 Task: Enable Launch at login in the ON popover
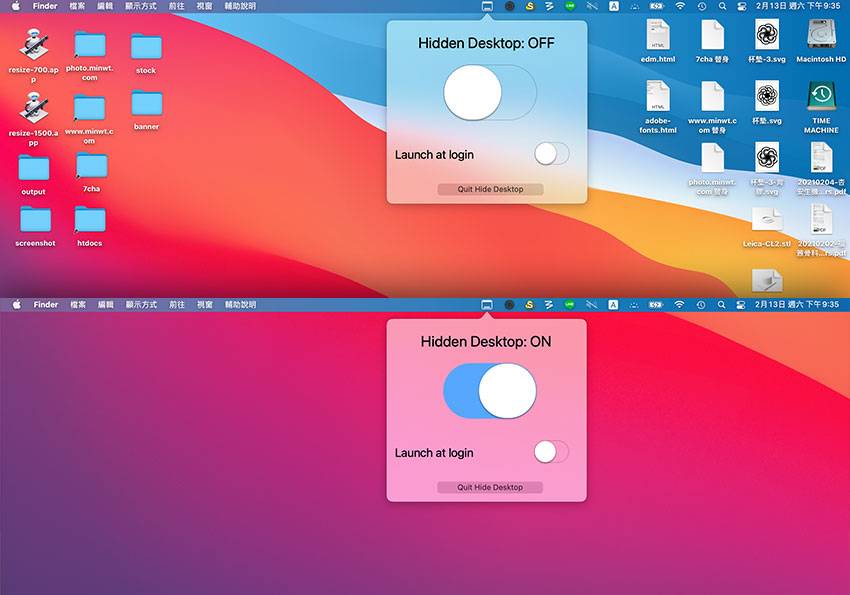pyautogui.click(x=551, y=452)
